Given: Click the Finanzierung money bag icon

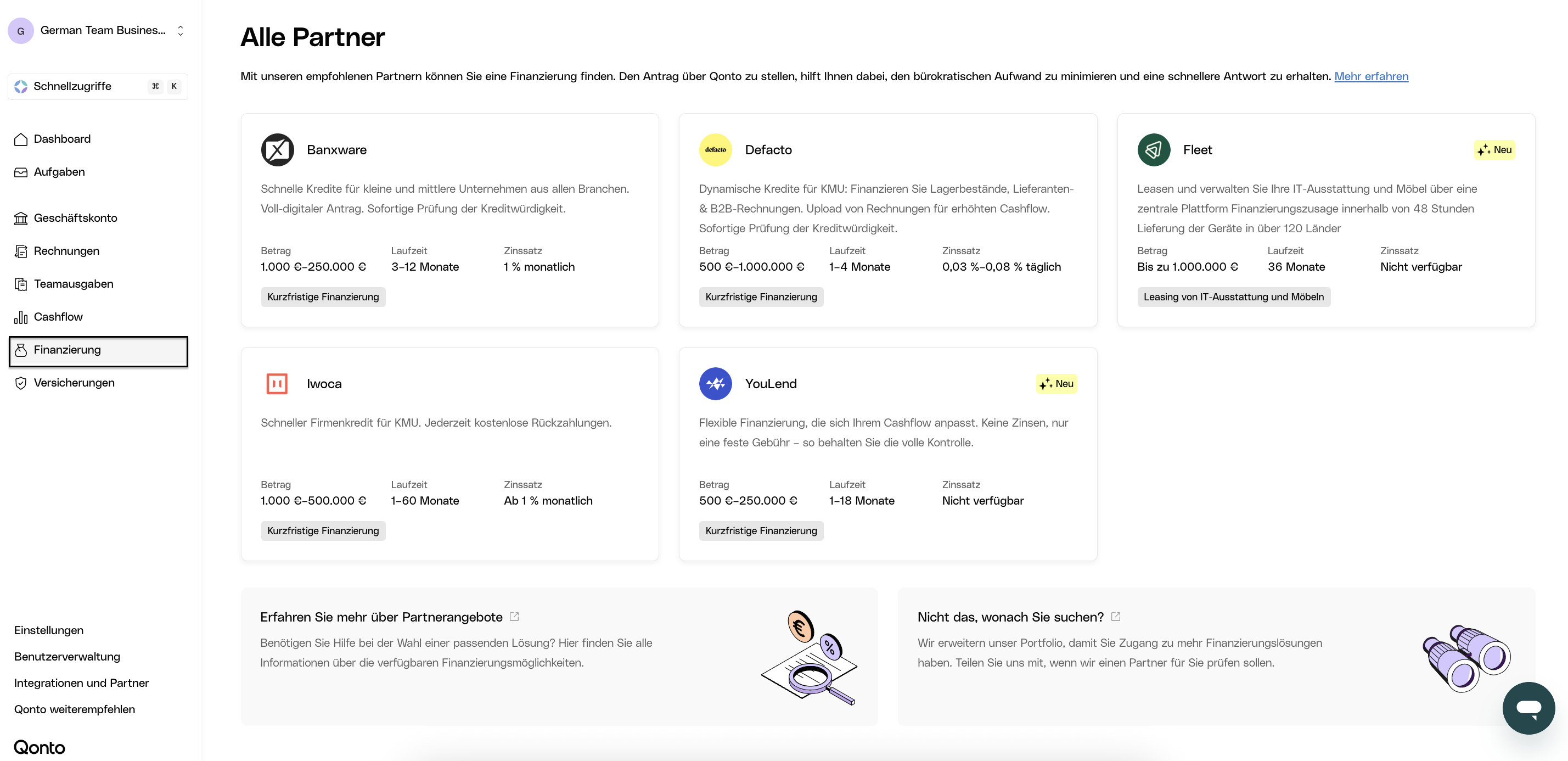Looking at the screenshot, I should click(x=21, y=350).
